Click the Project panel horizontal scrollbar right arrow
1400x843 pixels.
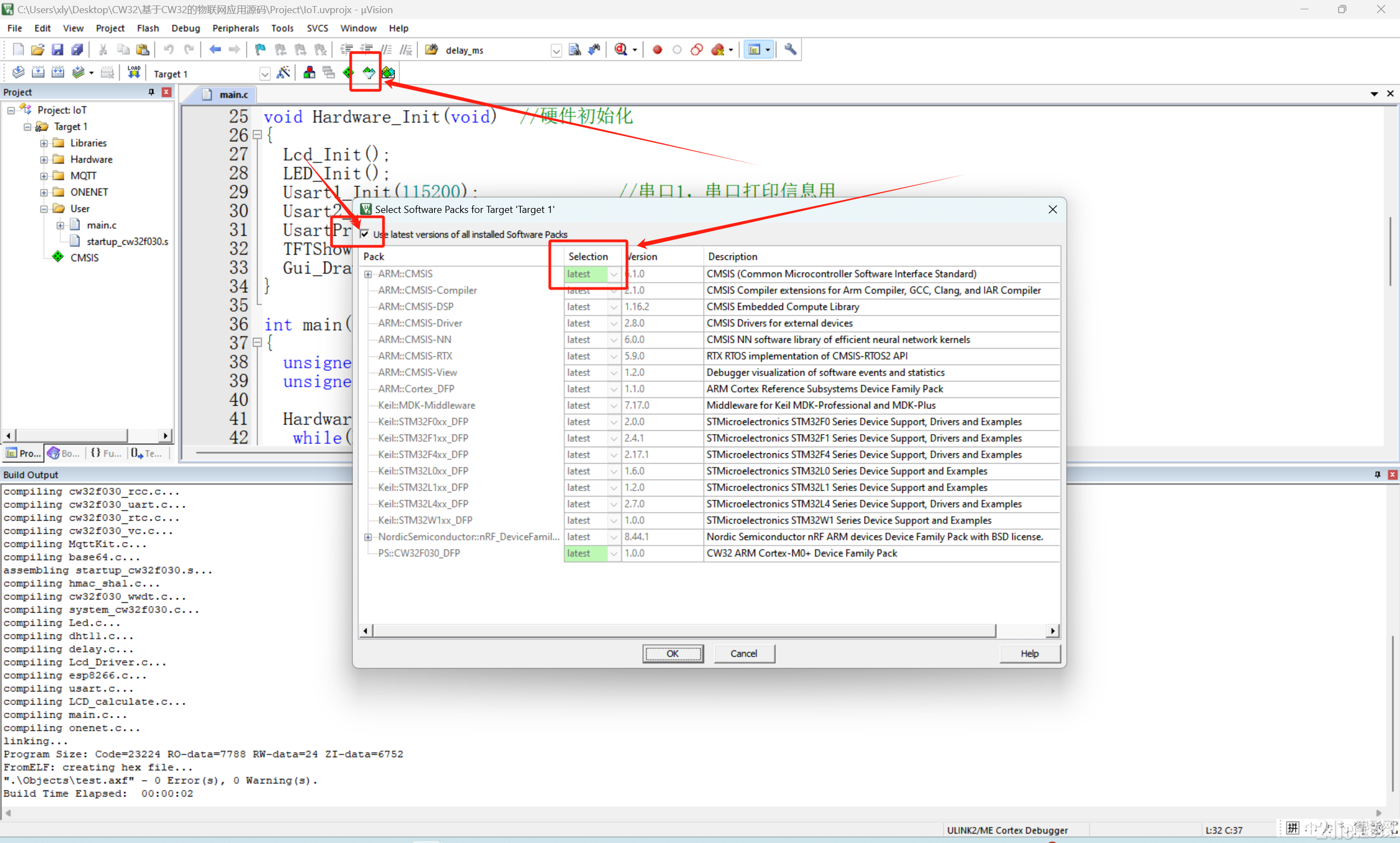165,436
